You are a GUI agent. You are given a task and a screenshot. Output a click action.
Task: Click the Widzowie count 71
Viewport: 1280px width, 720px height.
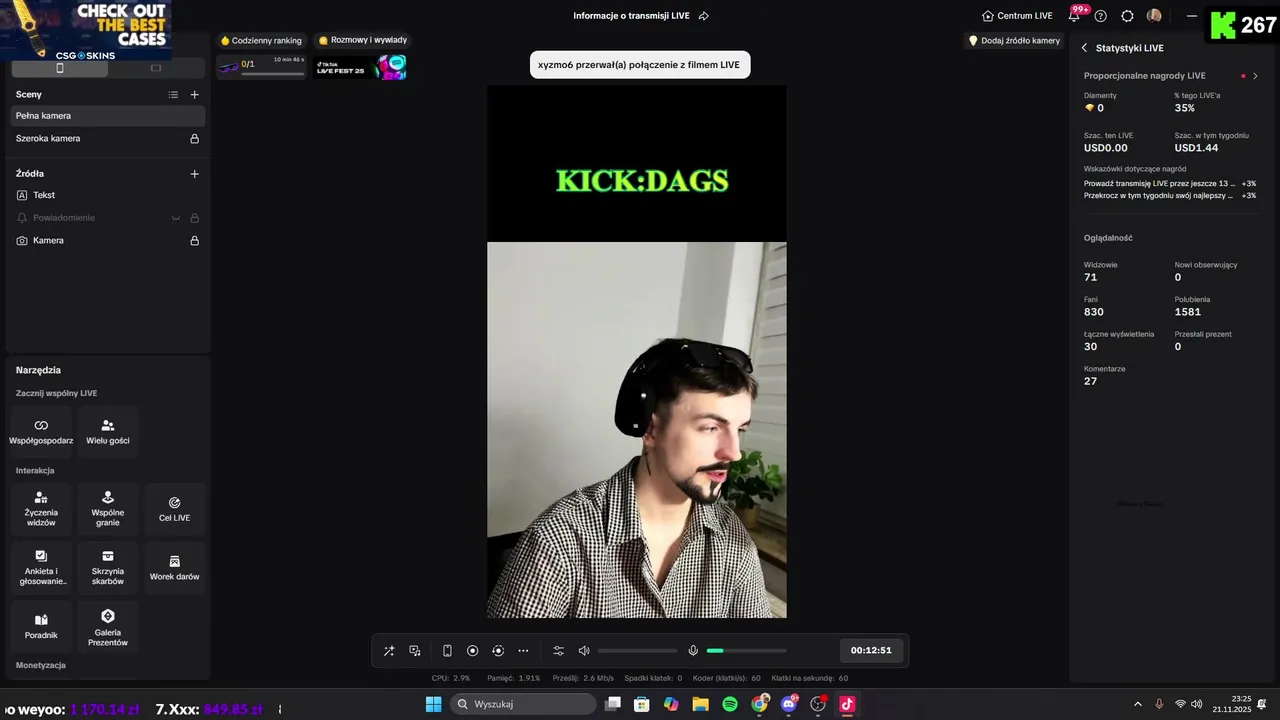[x=1090, y=278]
